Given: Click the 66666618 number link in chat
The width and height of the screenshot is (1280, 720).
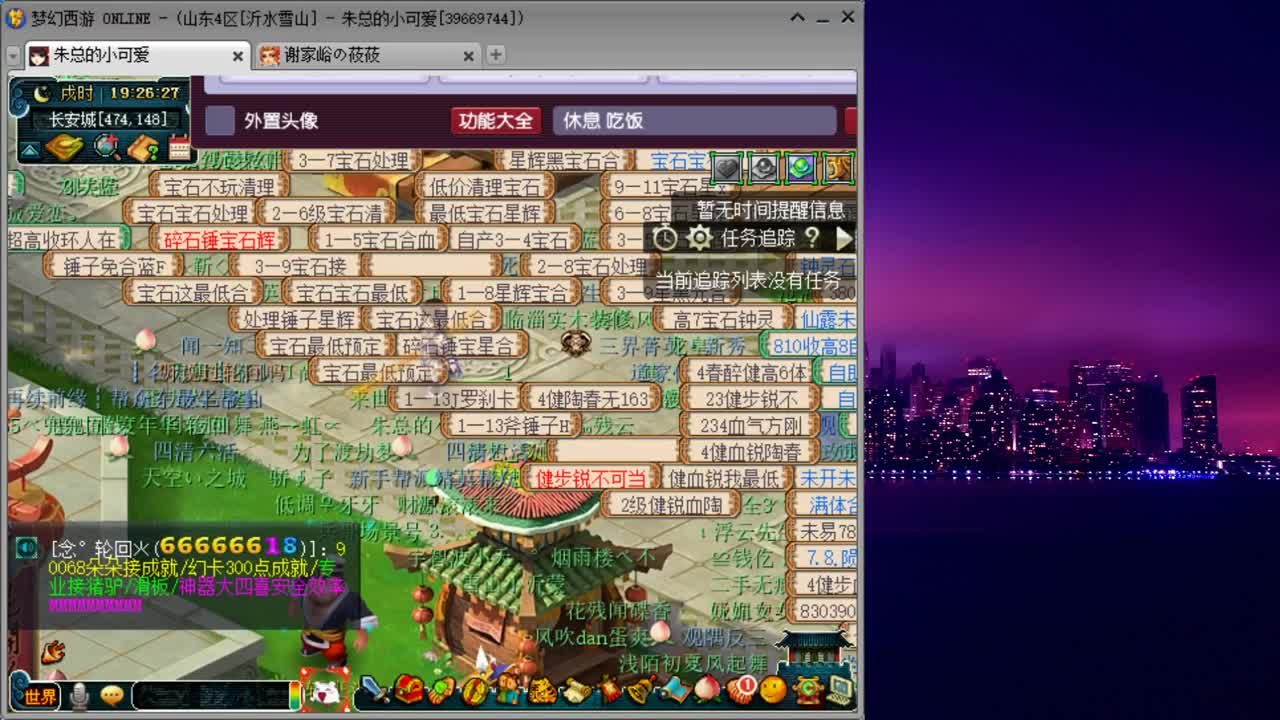Looking at the screenshot, I should [x=225, y=547].
